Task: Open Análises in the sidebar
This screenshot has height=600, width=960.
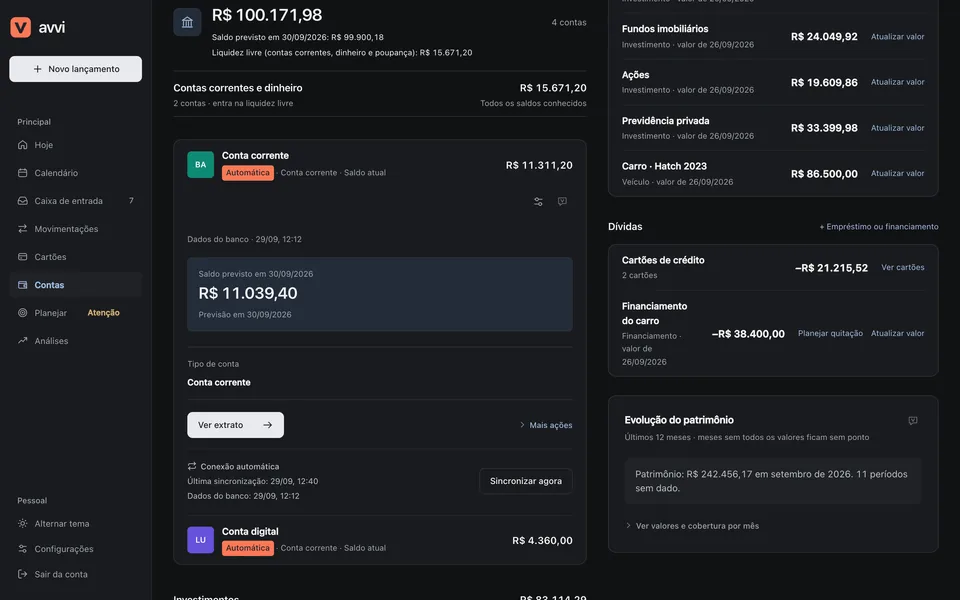Action: pos(75,340)
